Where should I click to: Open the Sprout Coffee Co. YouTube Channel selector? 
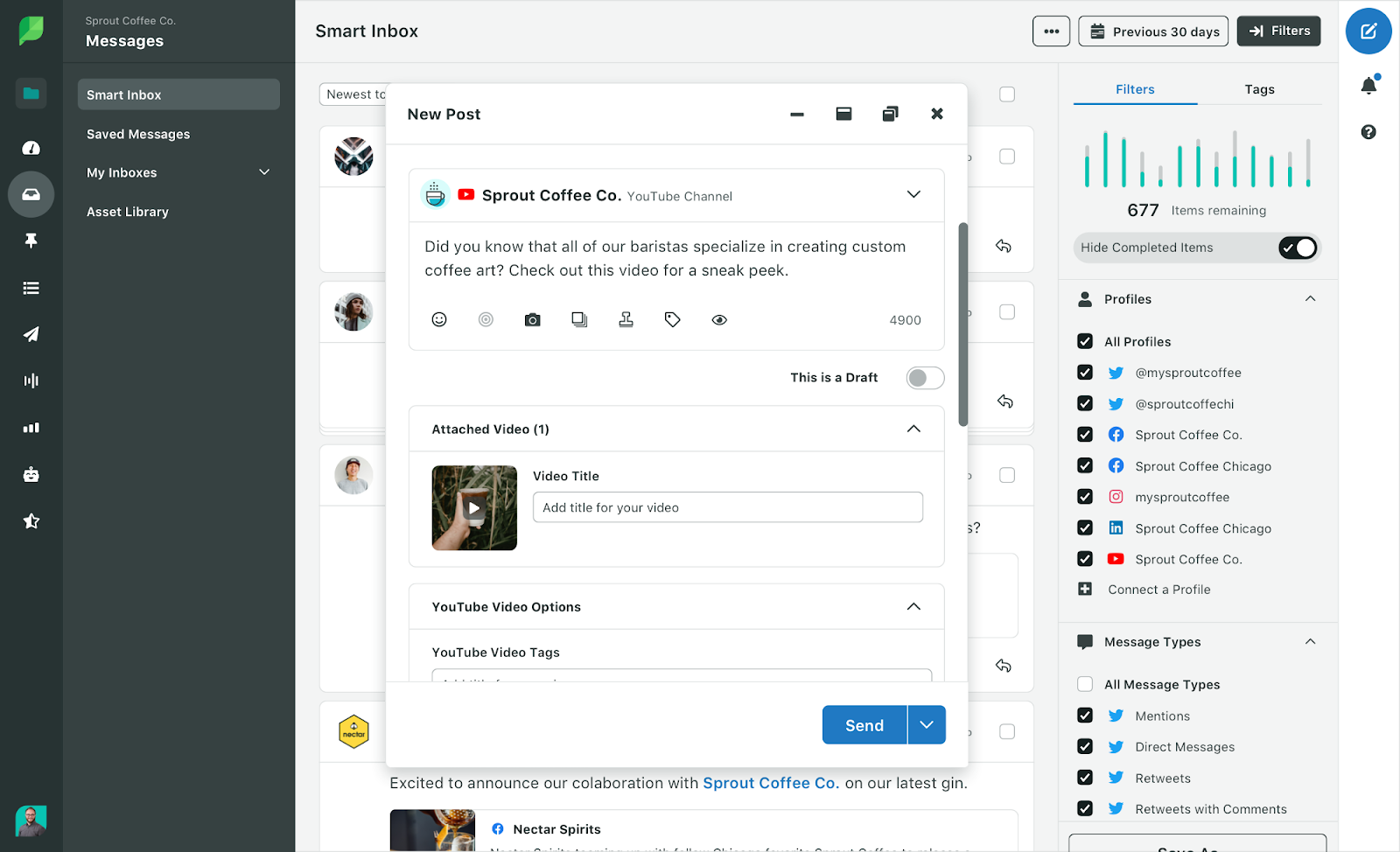pyautogui.click(x=914, y=194)
